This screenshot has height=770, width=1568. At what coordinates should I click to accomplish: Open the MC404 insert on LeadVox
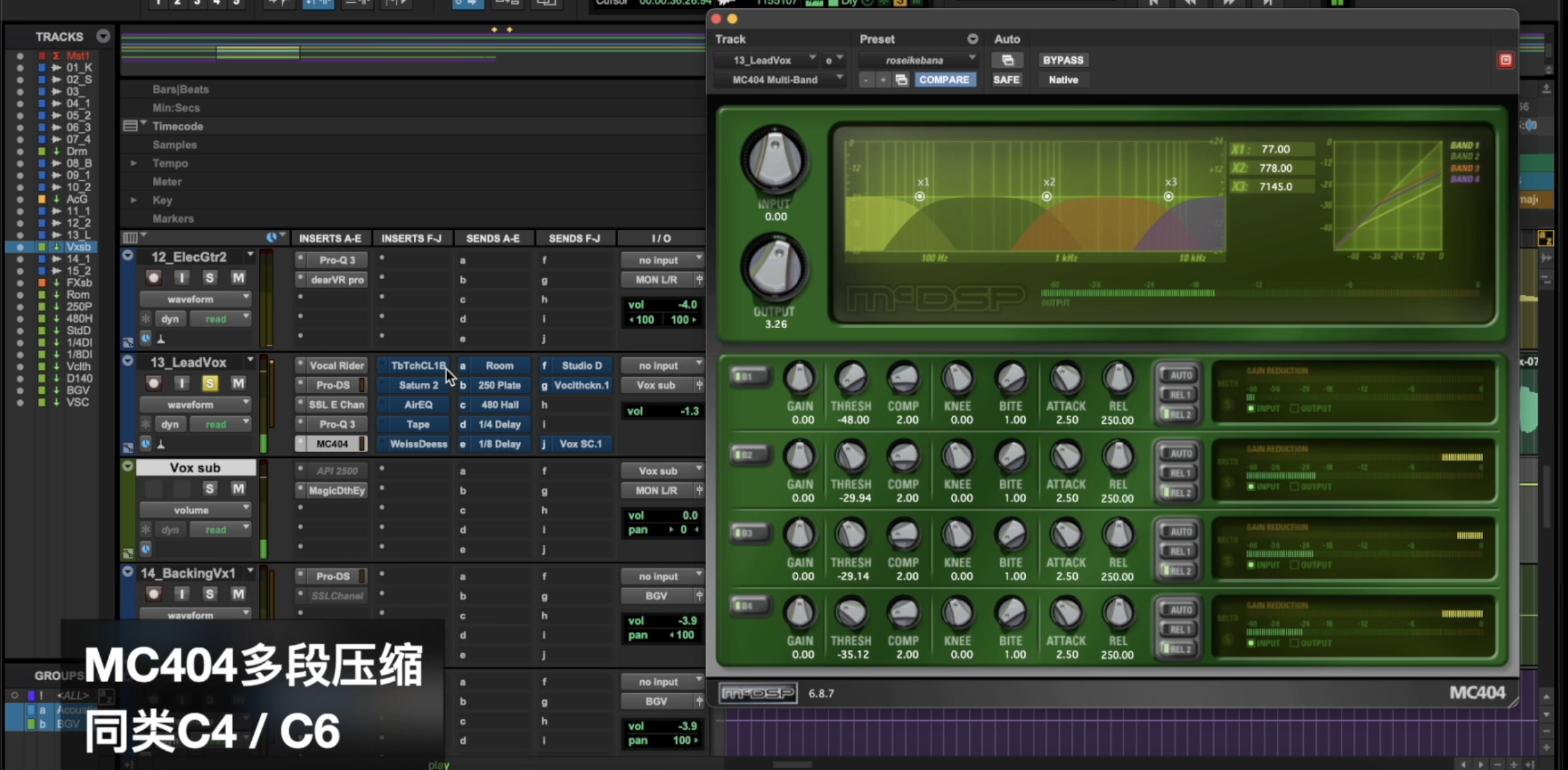coord(332,444)
